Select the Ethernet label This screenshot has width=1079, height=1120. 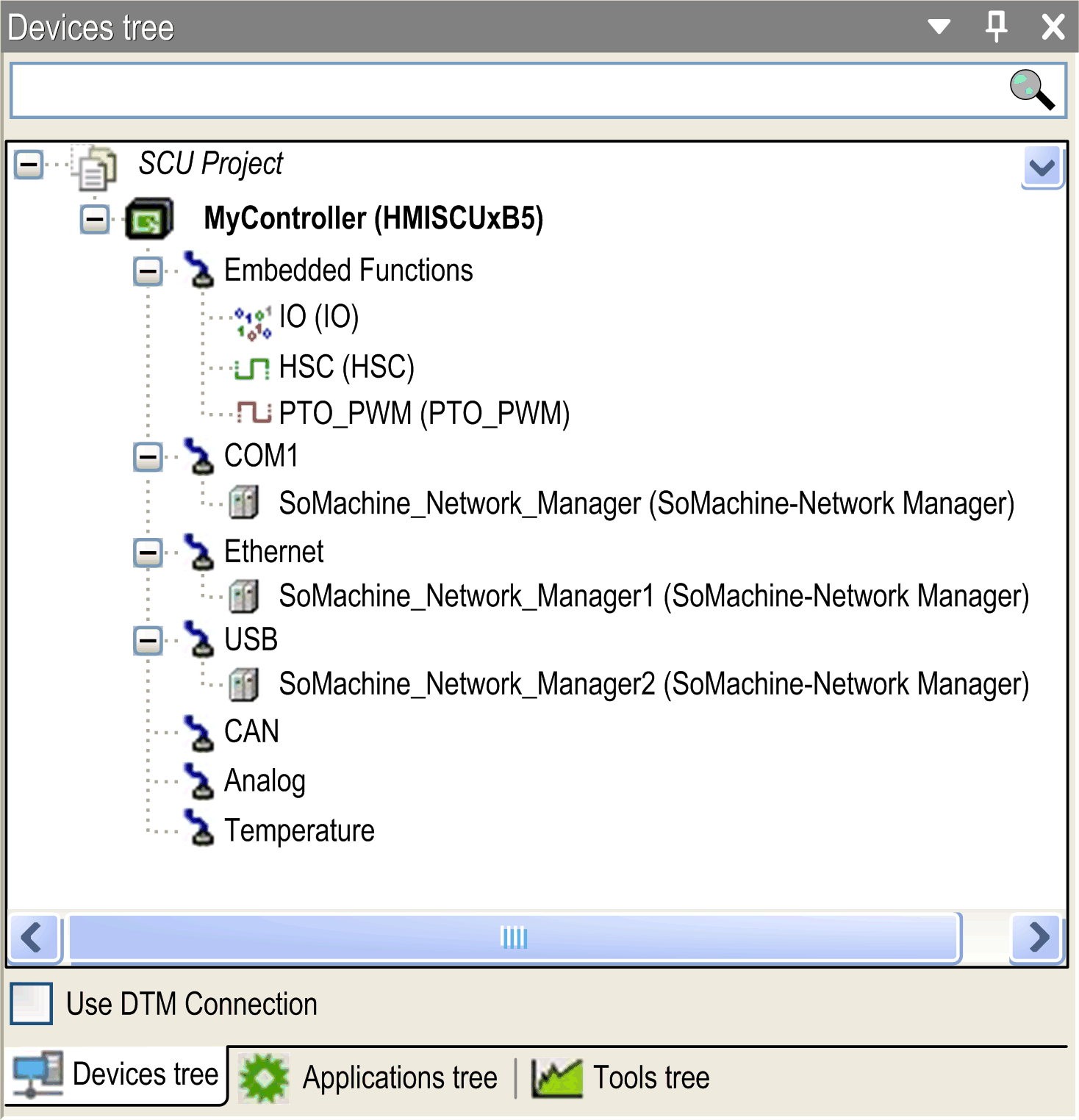(273, 552)
